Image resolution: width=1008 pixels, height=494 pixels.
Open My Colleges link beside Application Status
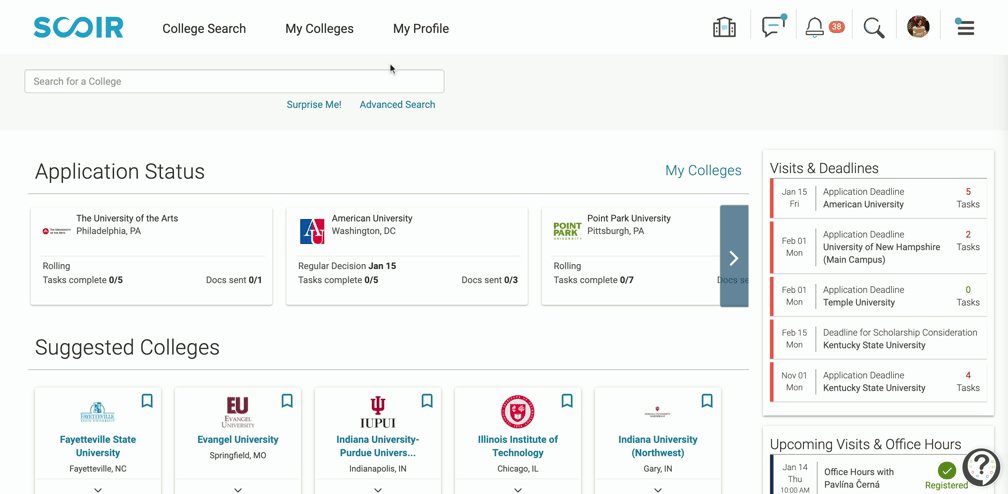(703, 170)
